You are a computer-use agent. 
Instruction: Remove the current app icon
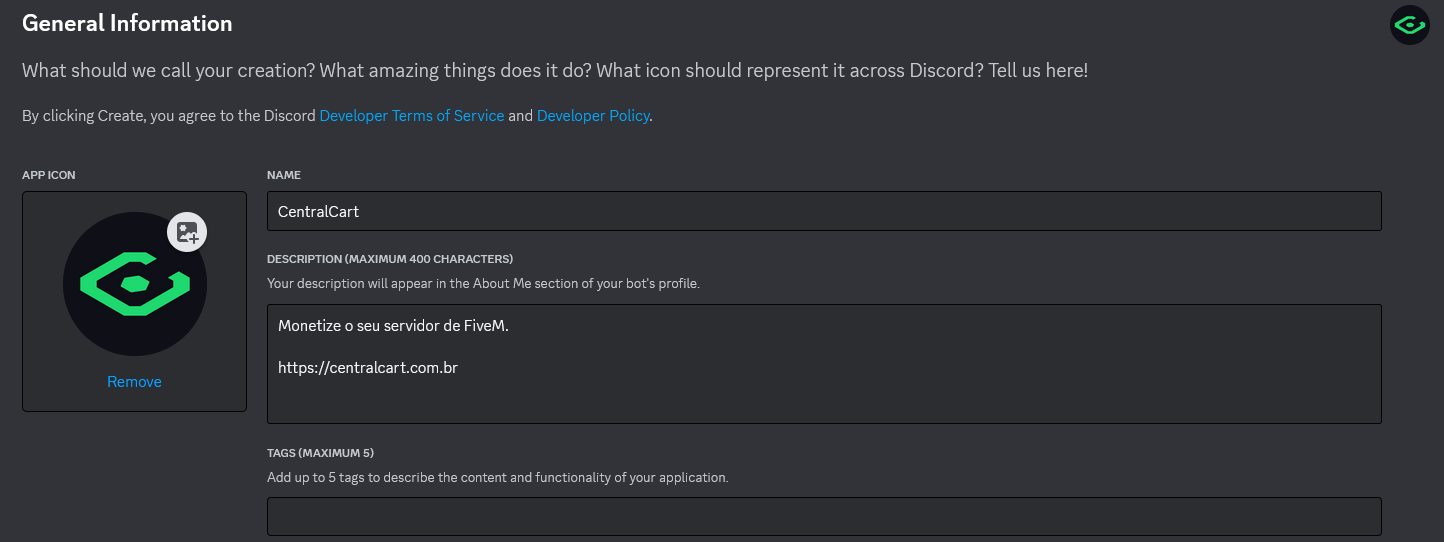point(134,382)
